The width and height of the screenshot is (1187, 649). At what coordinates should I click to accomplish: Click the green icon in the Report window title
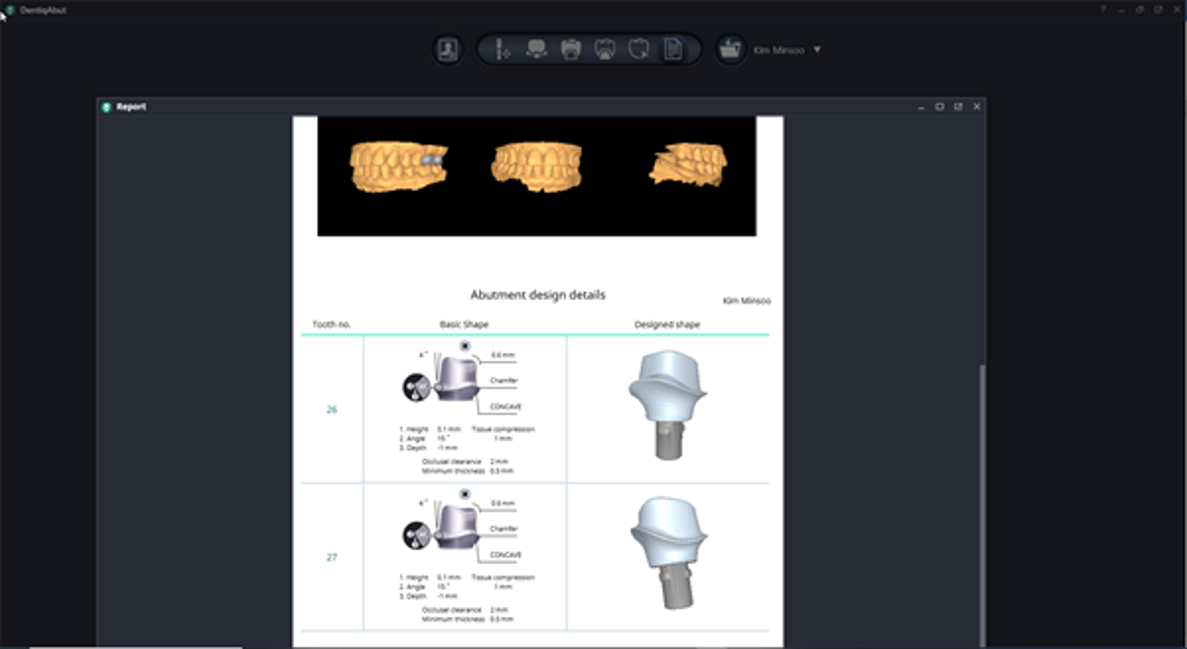(x=106, y=107)
